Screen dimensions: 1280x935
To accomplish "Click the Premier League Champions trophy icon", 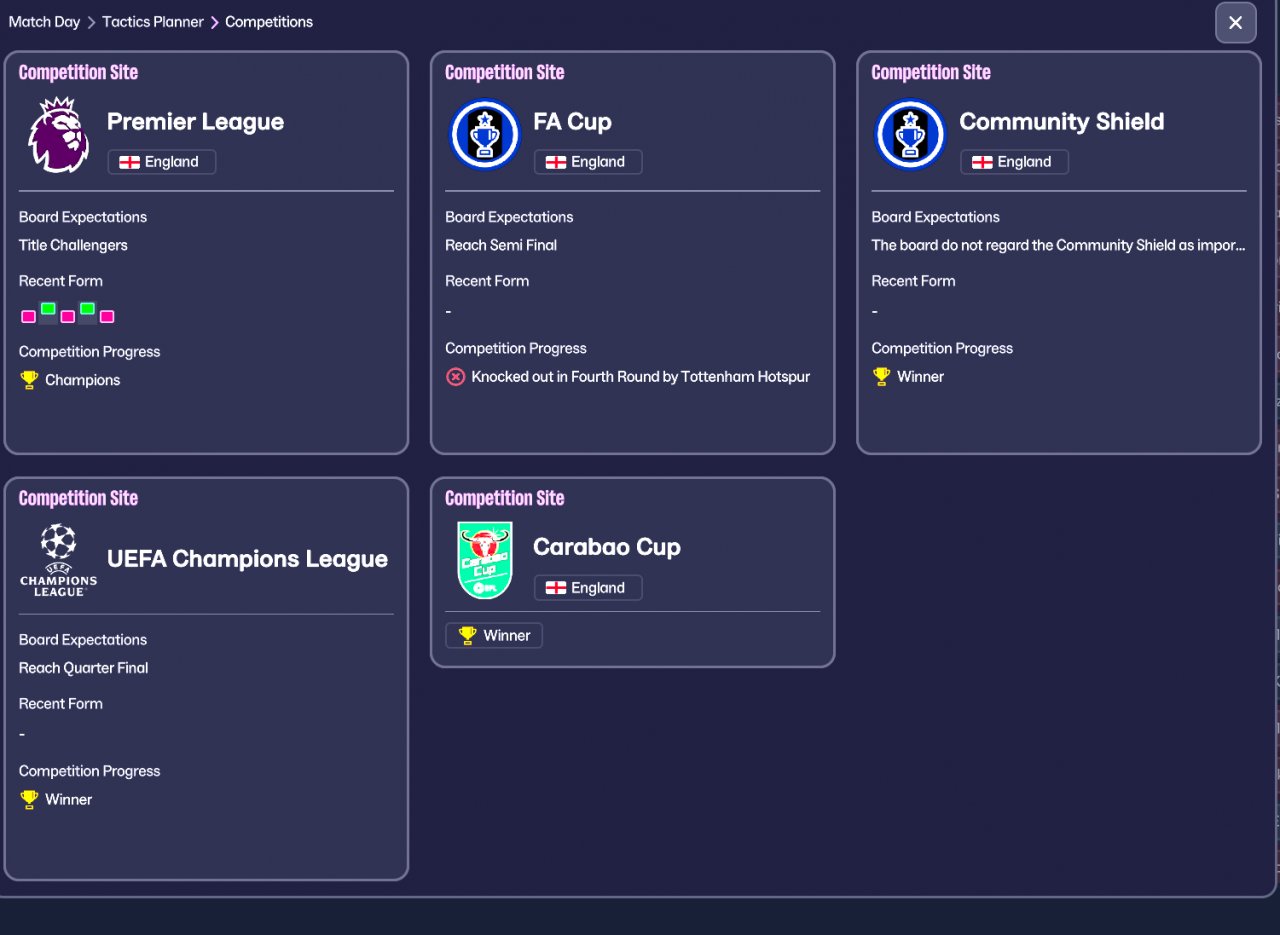I will tap(29, 380).
